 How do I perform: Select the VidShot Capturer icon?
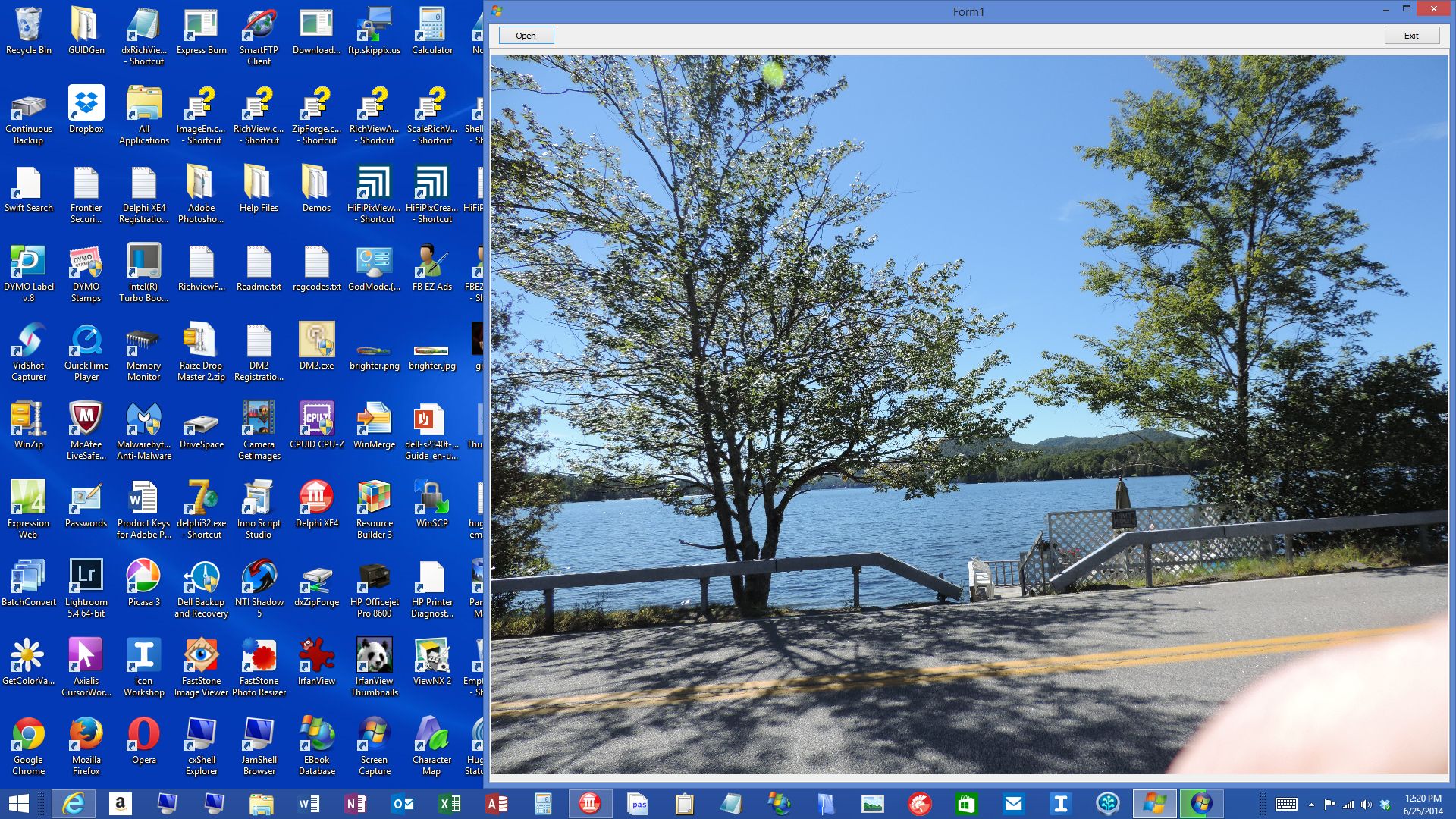[29, 353]
